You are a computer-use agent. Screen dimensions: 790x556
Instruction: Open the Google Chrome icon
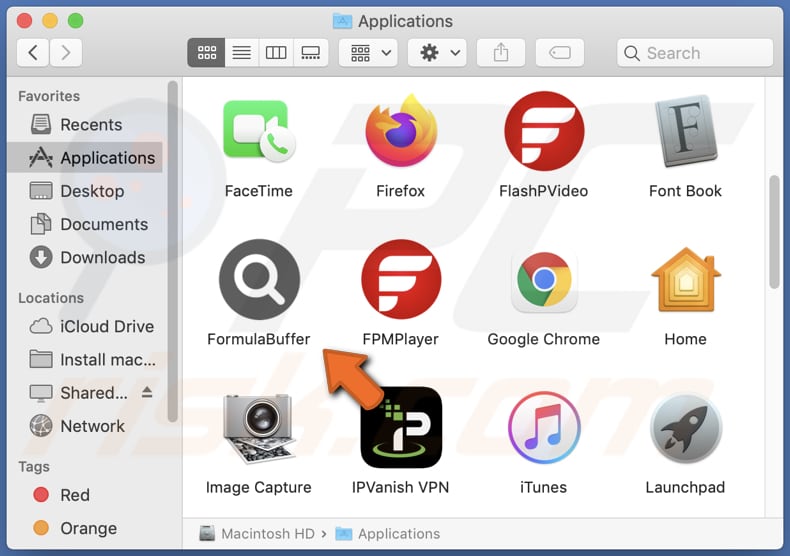click(544, 280)
